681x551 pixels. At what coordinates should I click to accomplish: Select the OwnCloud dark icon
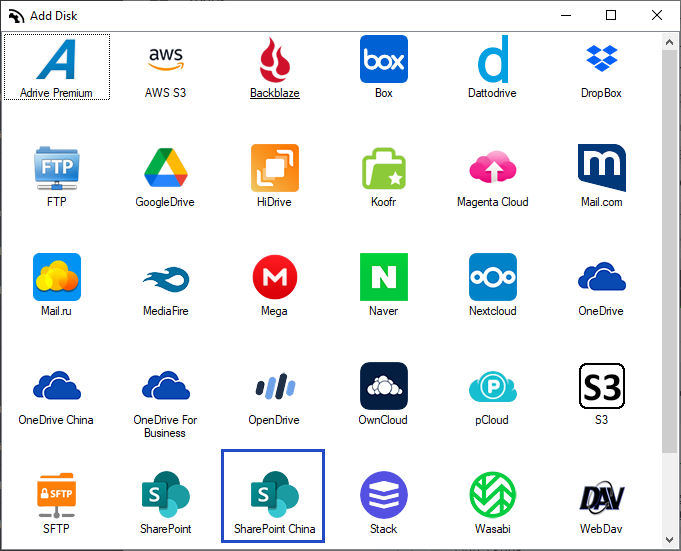click(x=384, y=386)
